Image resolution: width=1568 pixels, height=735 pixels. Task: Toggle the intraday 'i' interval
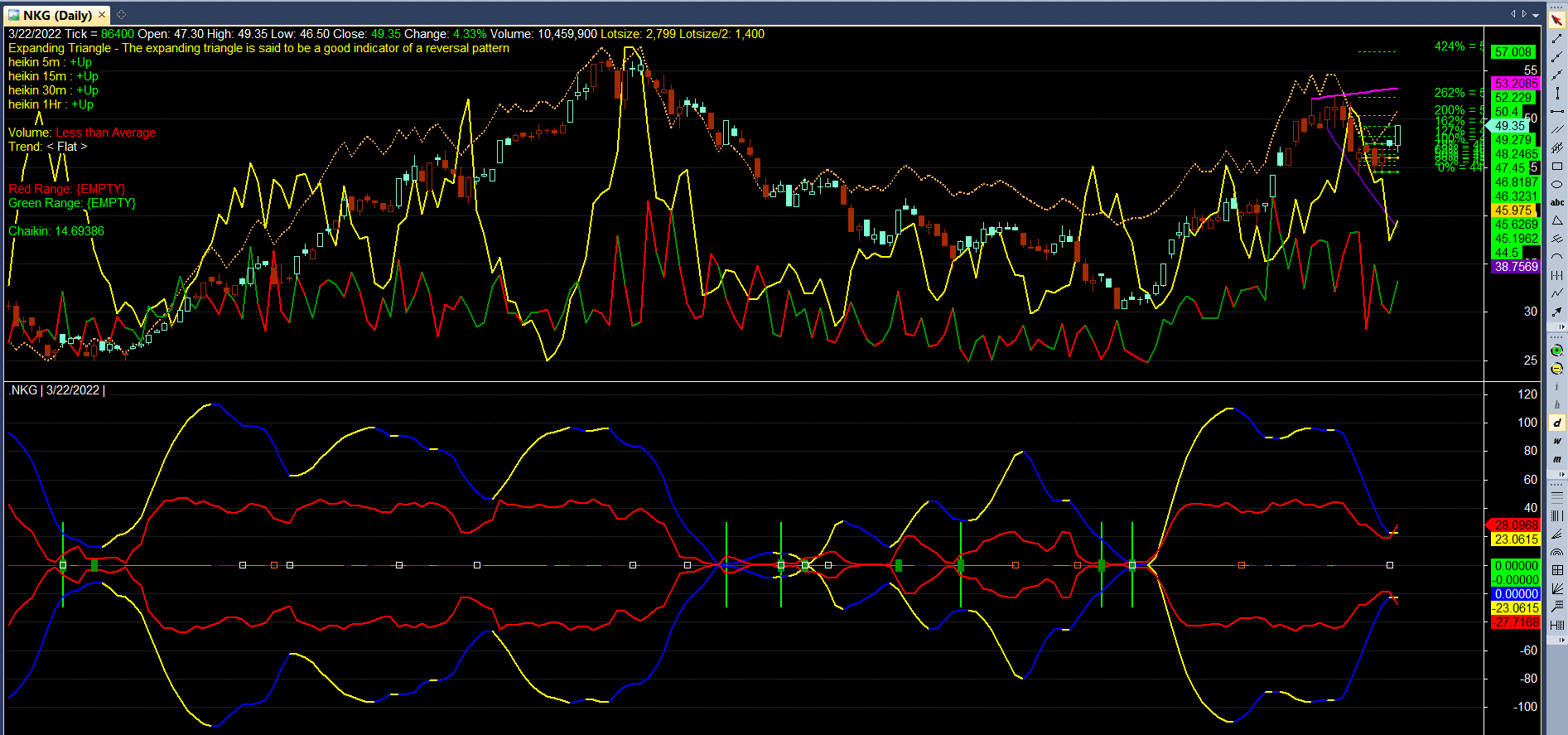tap(1557, 387)
